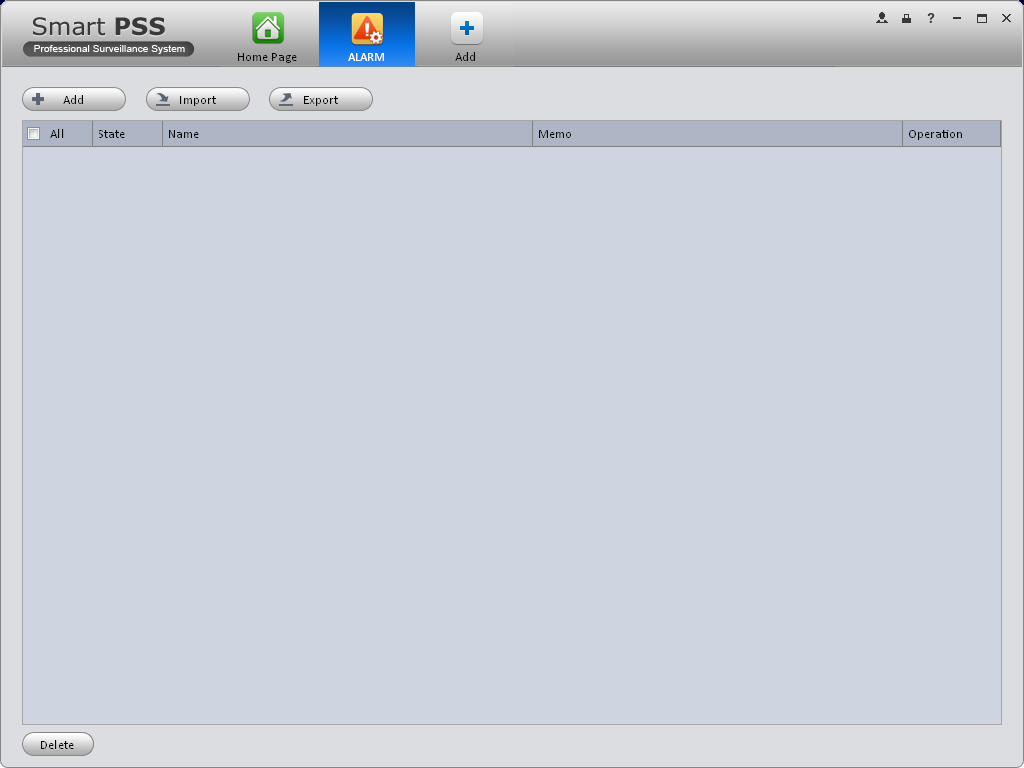Click the Delete button
This screenshot has width=1024, height=768.
pos(57,744)
